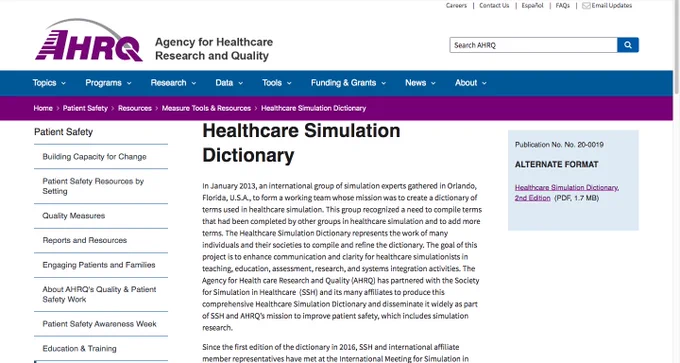Open the Careers link
The image size is (680, 363).
pos(456,6)
